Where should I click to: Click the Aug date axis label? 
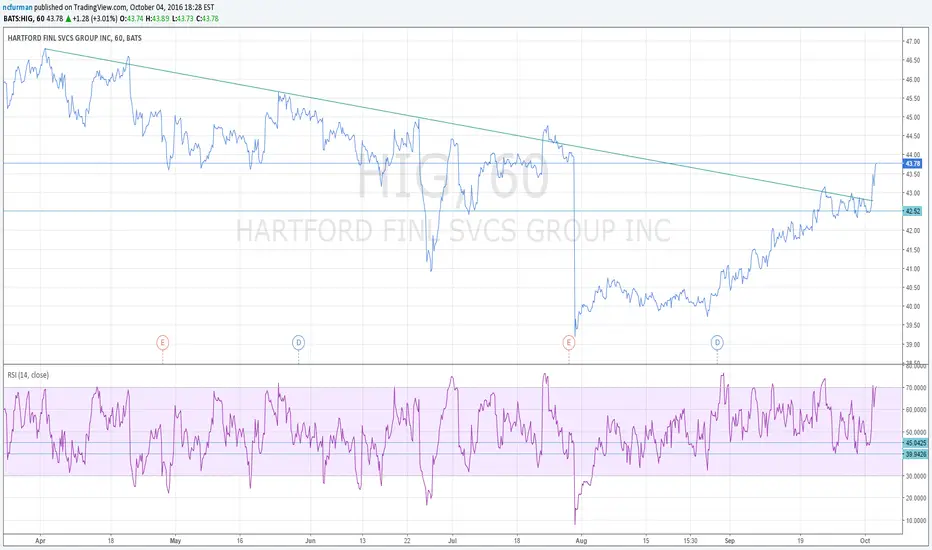pyautogui.click(x=581, y=540)
